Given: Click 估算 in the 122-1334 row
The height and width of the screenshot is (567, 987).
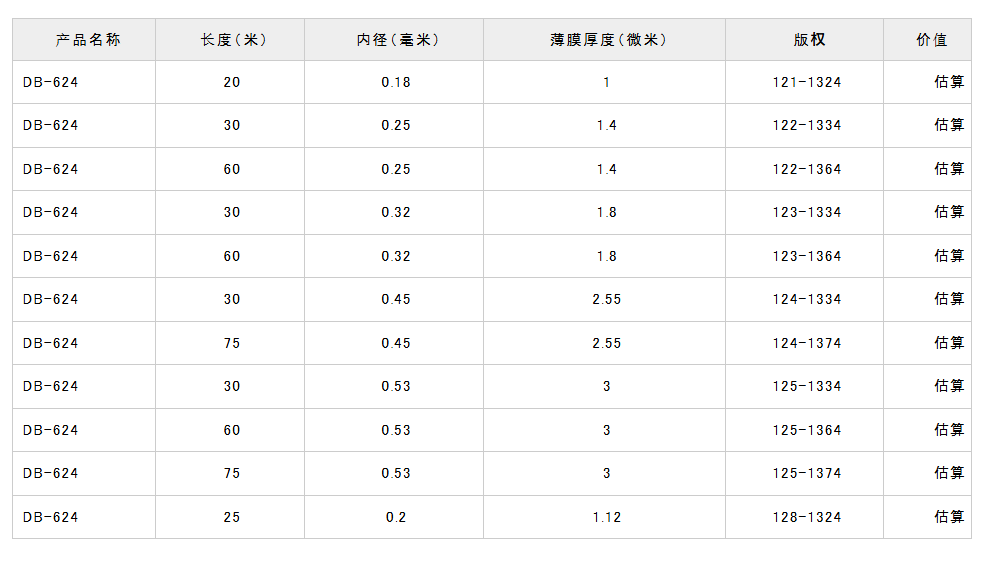Looking at the screenshot, I should tap(949, 125).
